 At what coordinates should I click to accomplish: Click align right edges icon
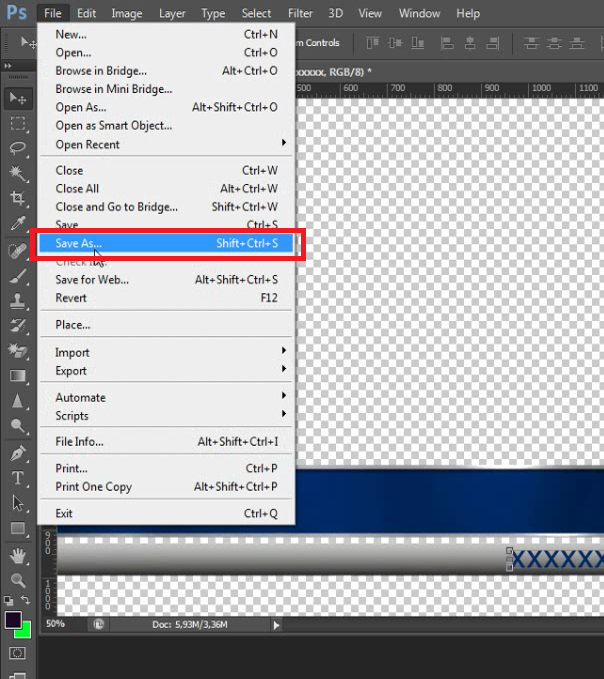coord(493,43)
